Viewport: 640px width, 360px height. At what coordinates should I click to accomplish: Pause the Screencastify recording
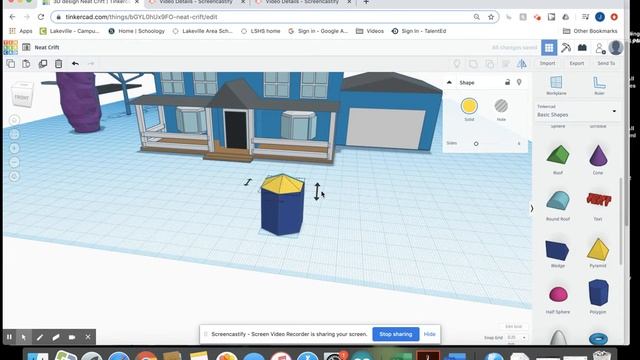(x=9, y=337)
